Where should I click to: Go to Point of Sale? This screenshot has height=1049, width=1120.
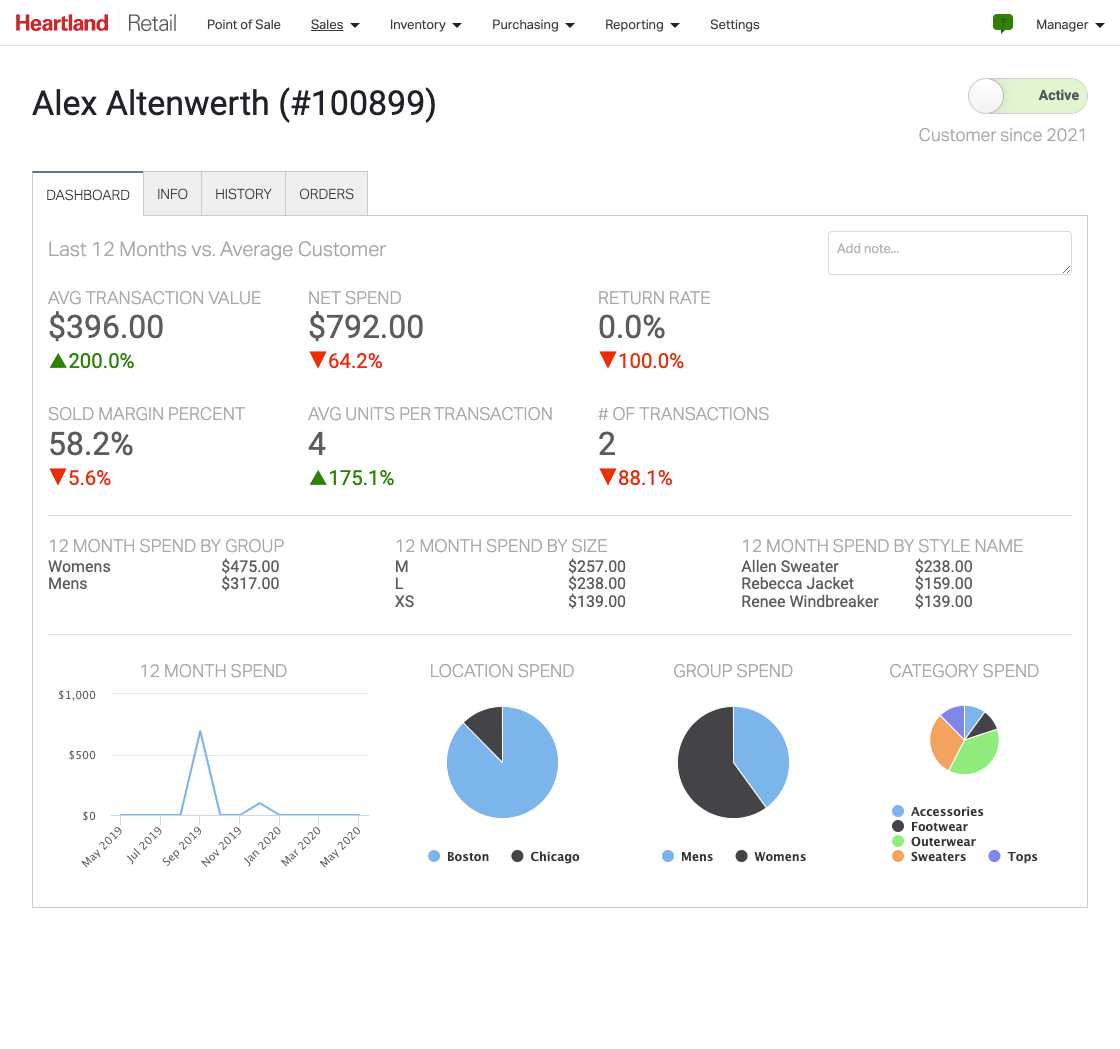click(x=243, y=25)
